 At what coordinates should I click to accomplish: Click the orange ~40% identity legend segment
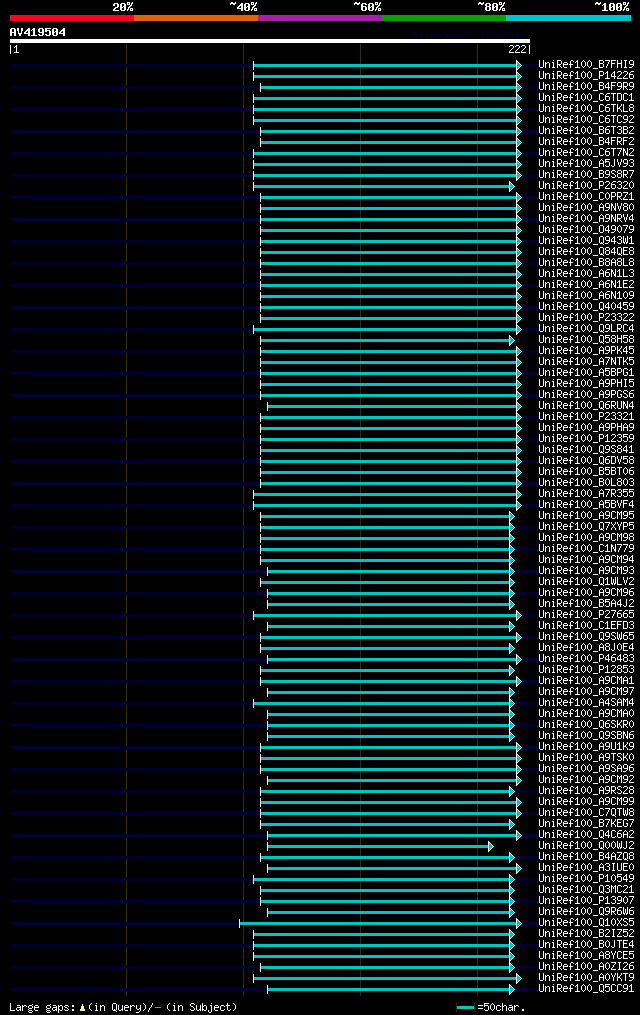pyautogui.click(x=196, y=18)
